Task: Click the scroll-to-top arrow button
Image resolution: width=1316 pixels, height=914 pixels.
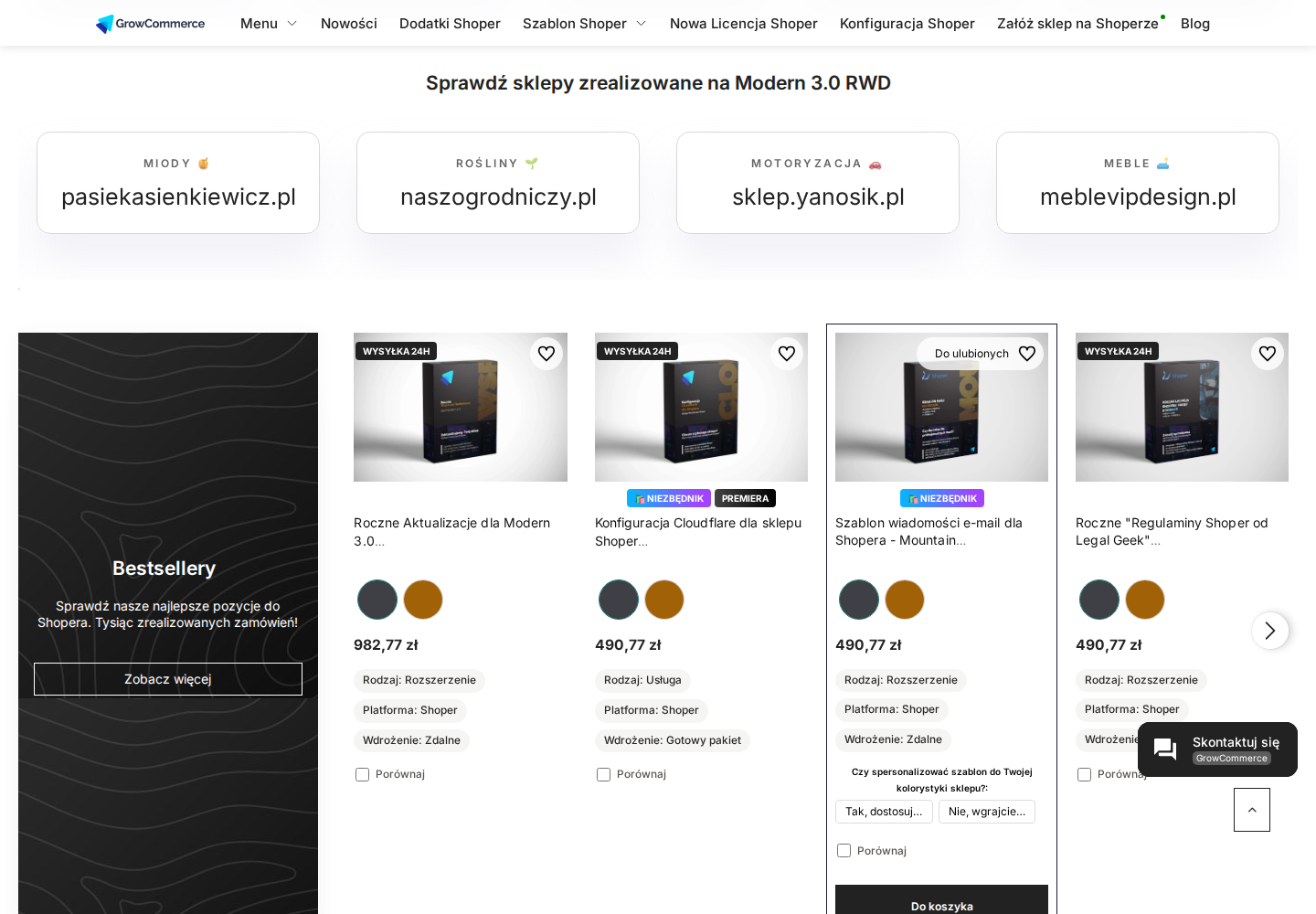Action: tap(1252, 810)
